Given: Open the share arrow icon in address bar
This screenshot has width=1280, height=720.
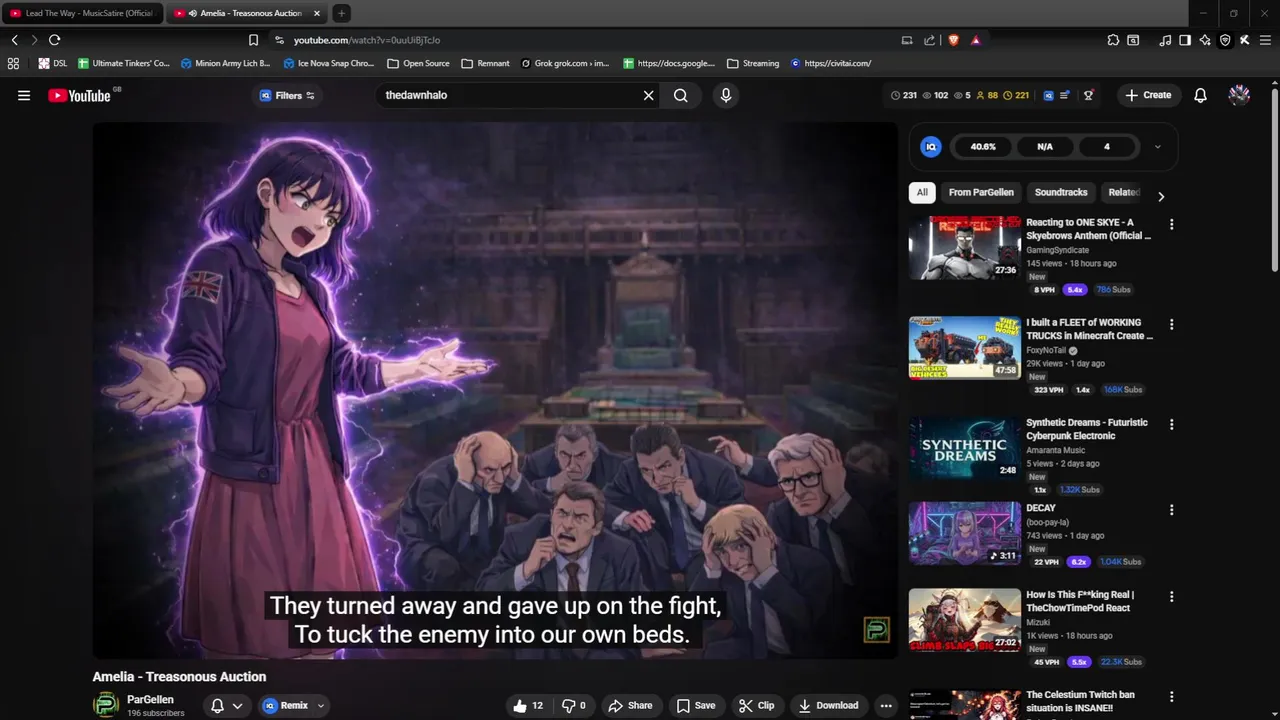Looking at the screenshot, I should [x=929, y=40].
